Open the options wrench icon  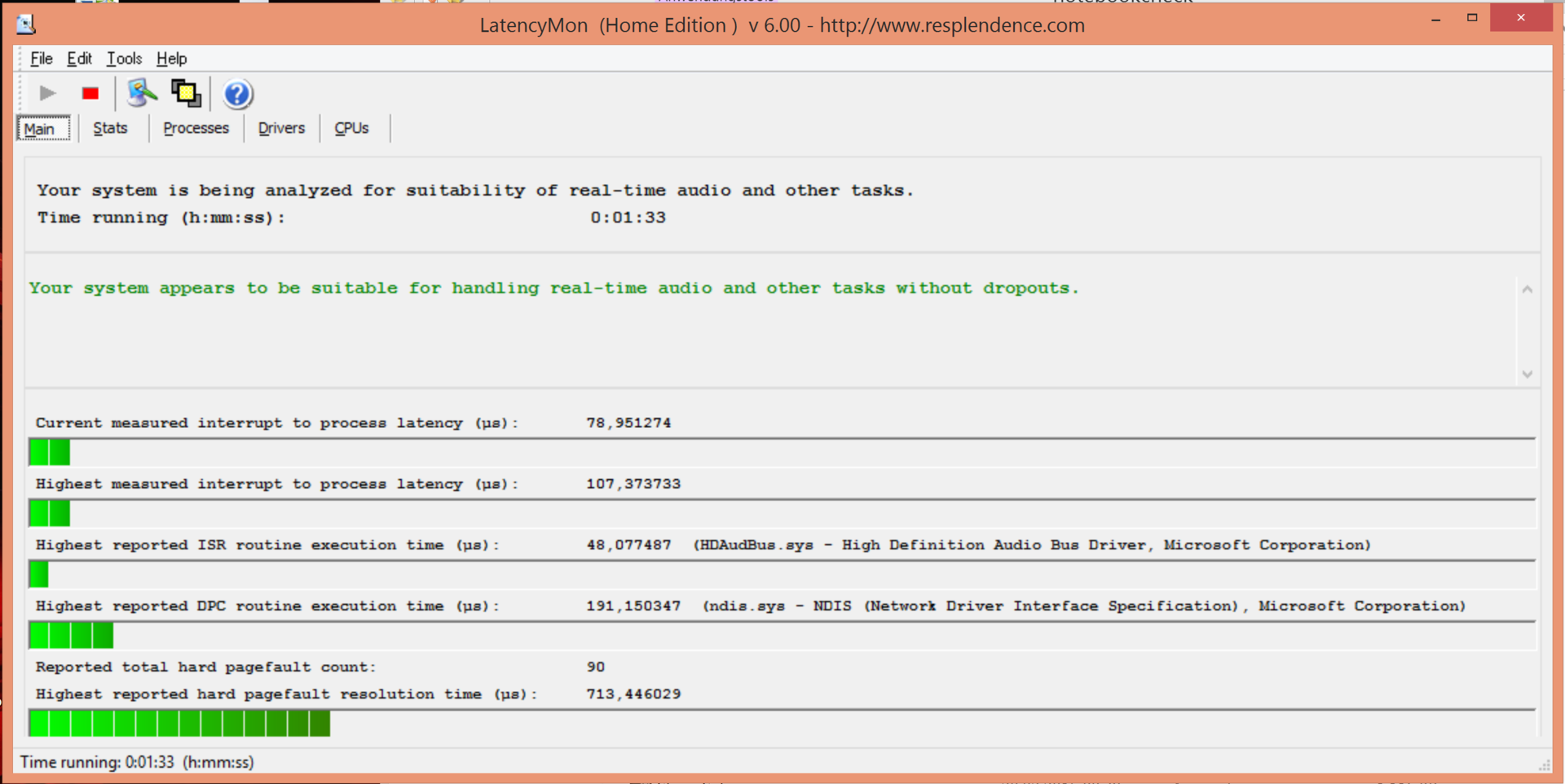click(142, 94)
